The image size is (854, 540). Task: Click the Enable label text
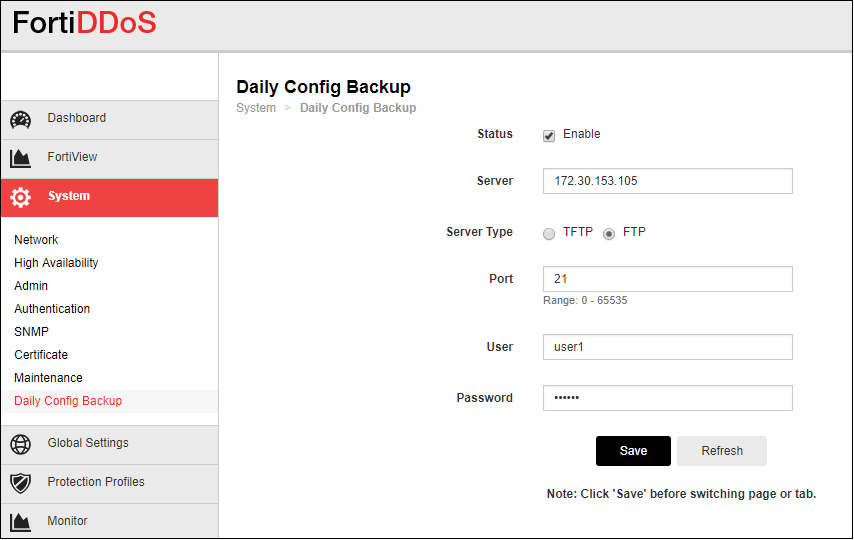pos(582,134)
